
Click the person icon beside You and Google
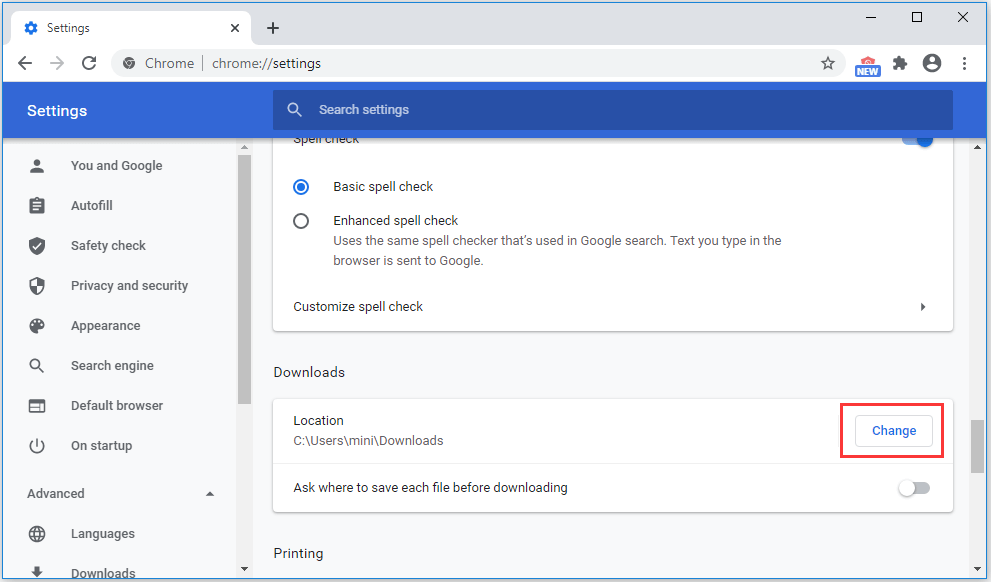click(37, 166)
